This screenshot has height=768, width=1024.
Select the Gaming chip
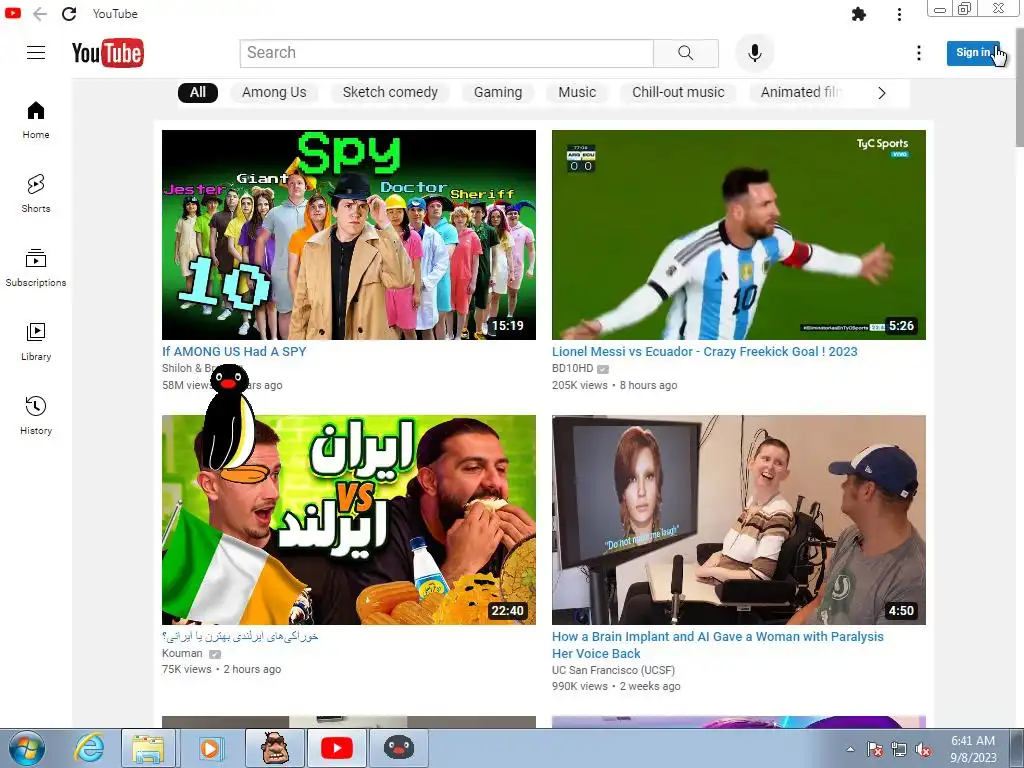click(498, 92)
